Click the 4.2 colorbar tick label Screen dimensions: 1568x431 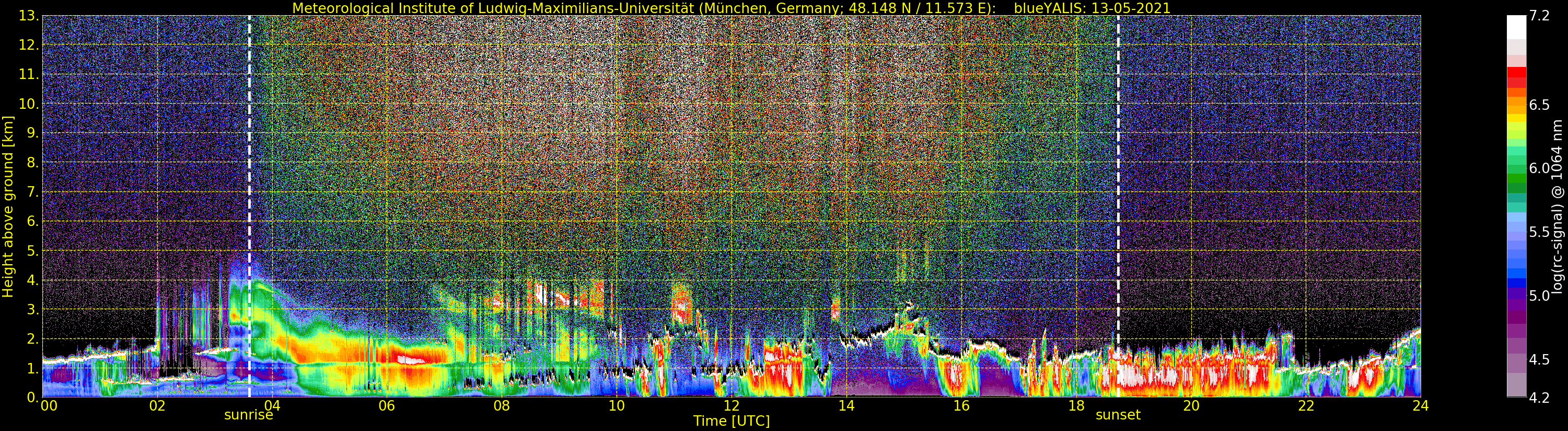[x=1539, y=398]
